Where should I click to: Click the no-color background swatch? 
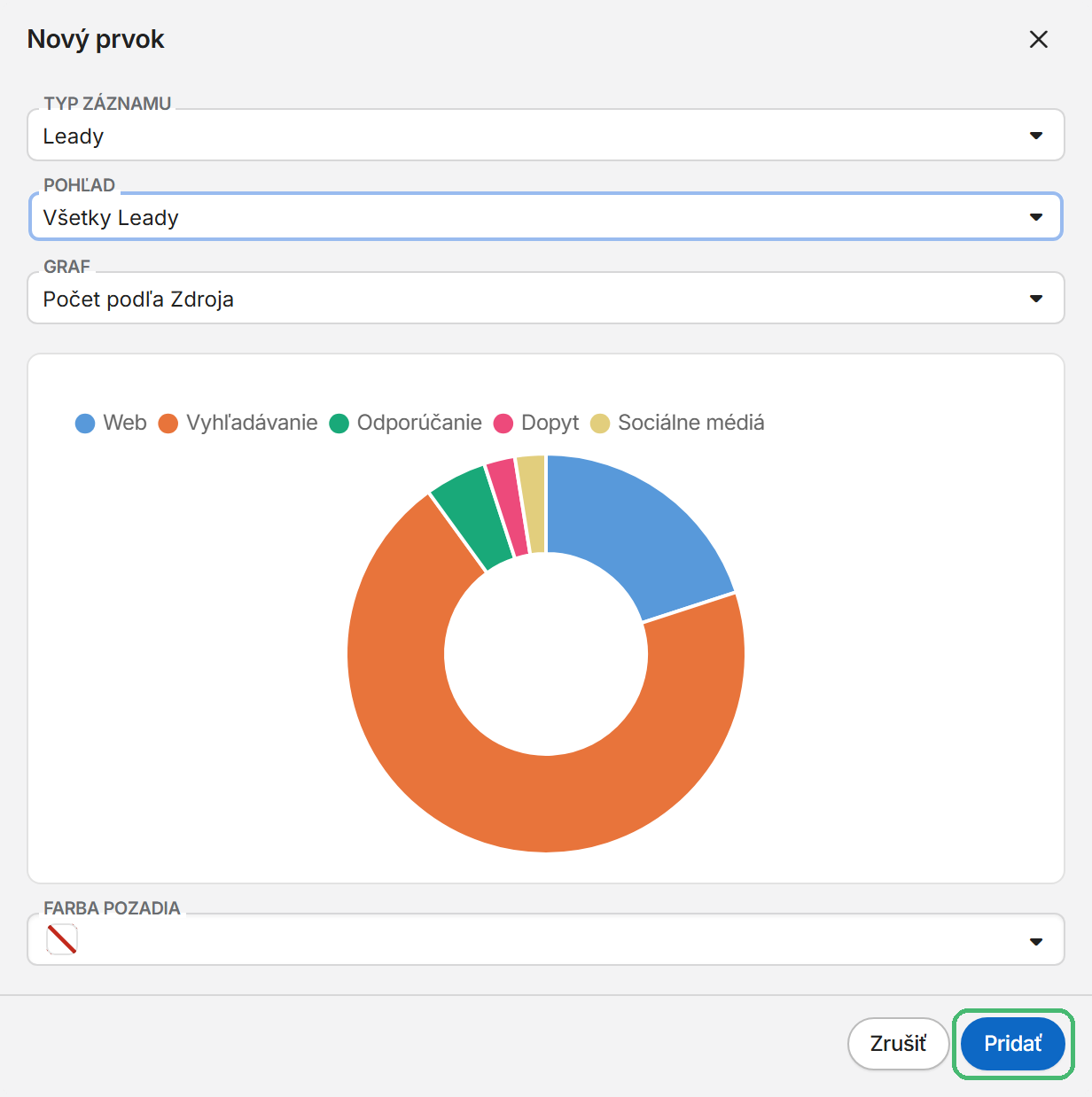62,939
